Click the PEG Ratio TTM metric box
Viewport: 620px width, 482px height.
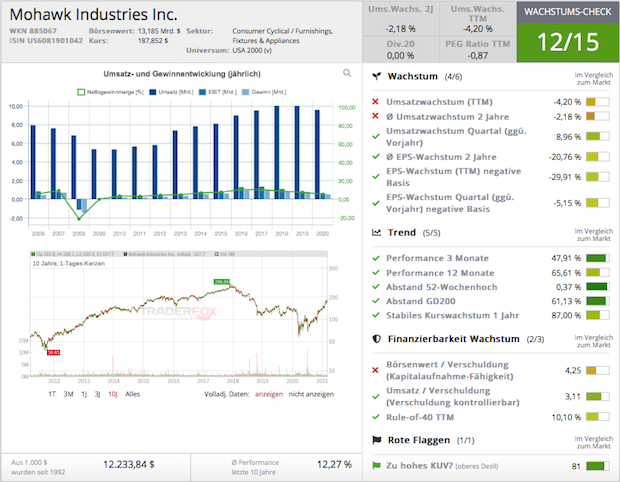478,49
